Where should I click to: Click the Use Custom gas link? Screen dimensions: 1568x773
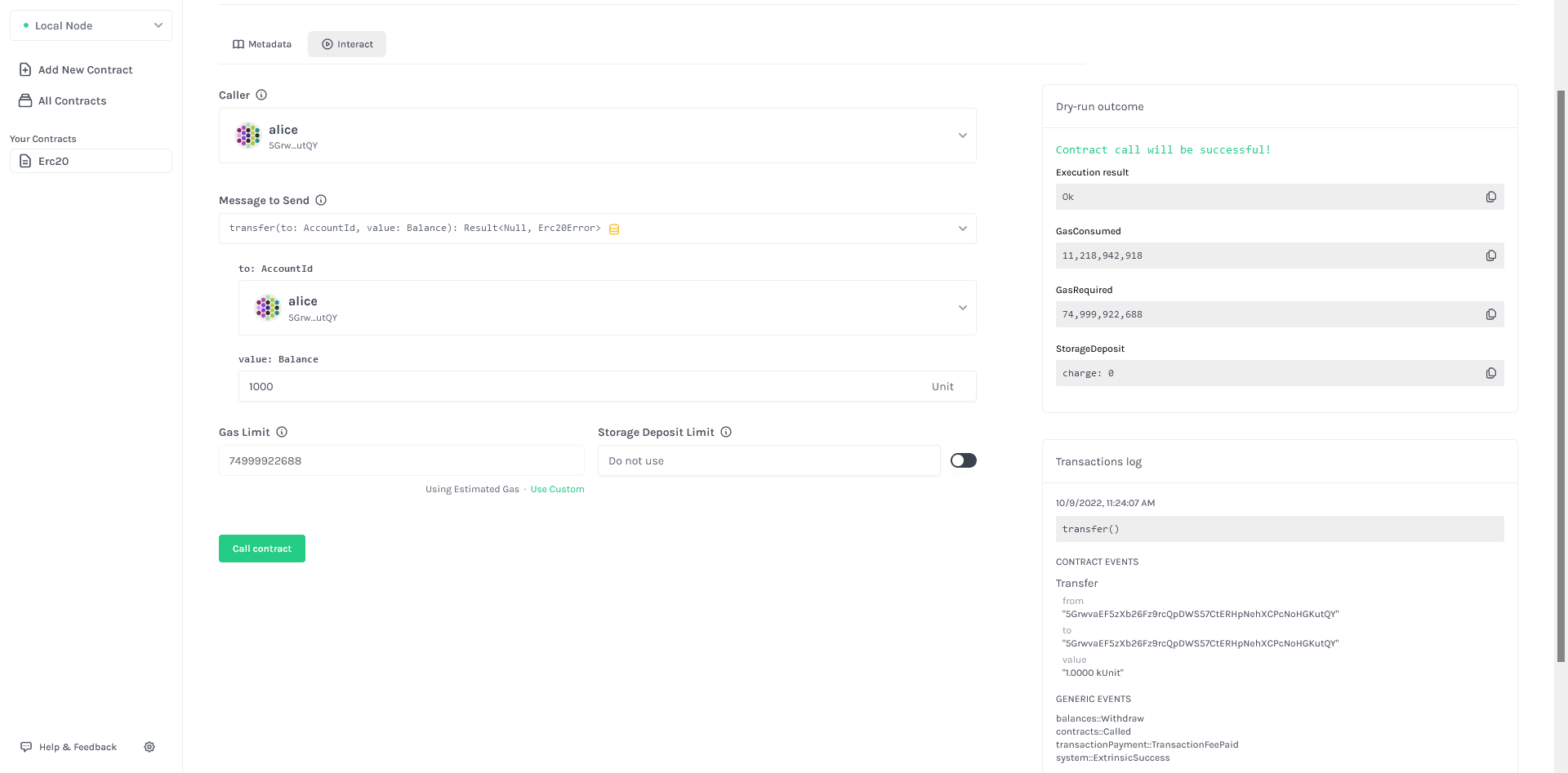click(558, 489)
